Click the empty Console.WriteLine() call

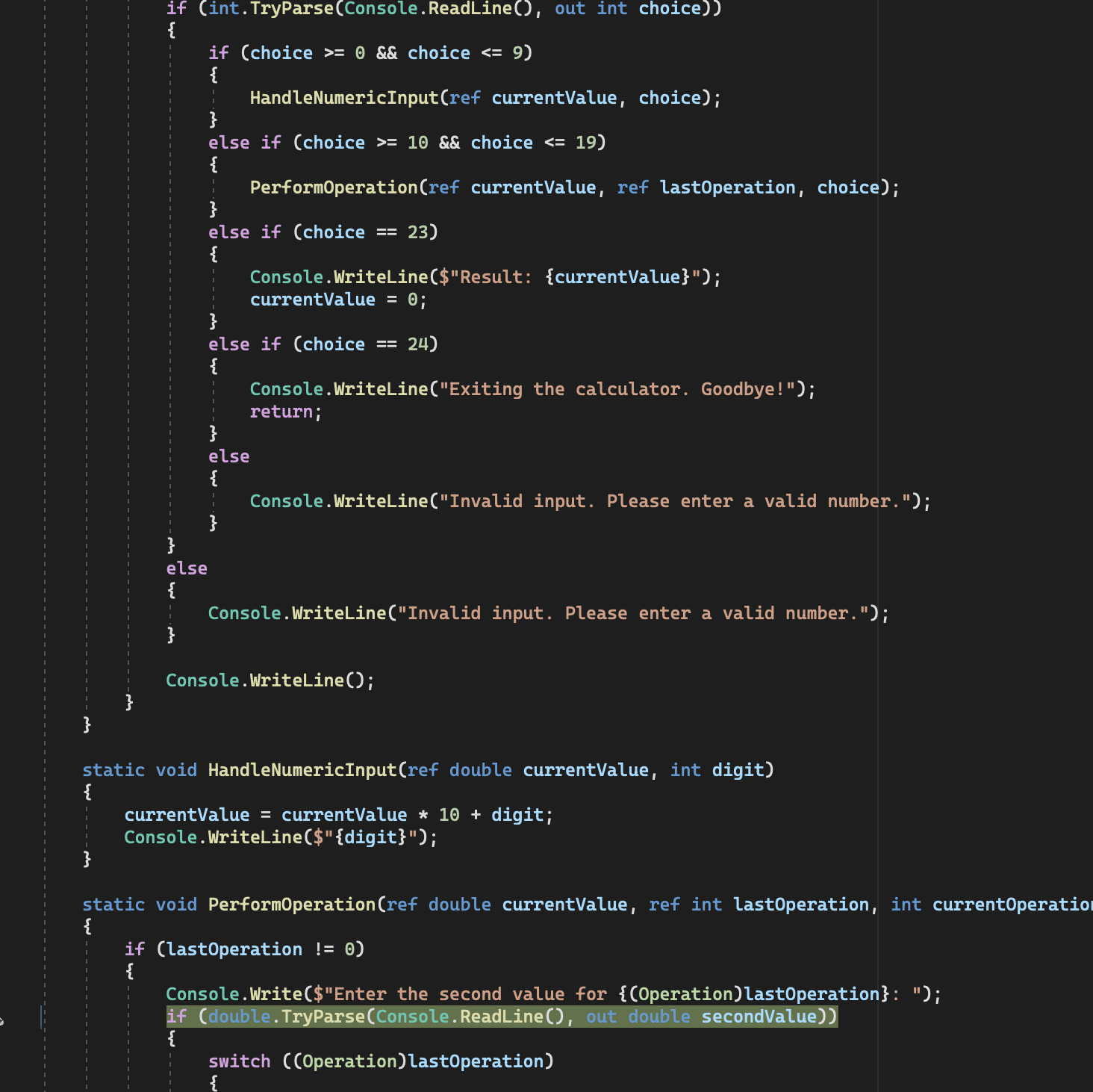(x=269, y=680)
